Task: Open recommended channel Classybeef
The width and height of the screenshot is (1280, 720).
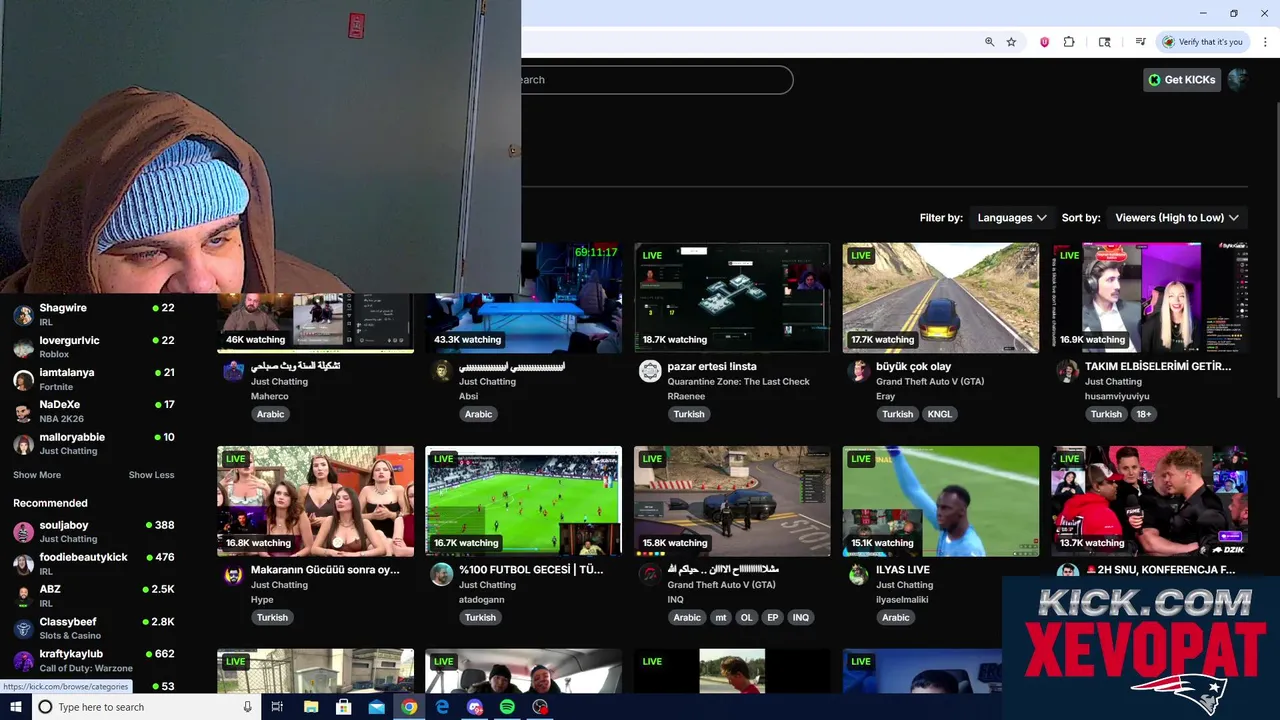Action: 94,628
